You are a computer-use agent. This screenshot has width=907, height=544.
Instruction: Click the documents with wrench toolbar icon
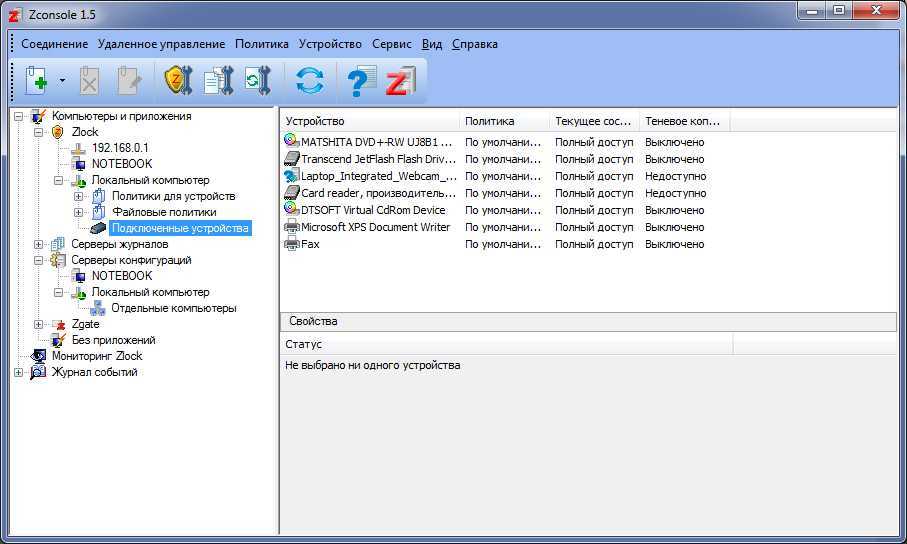pos(218,81)
